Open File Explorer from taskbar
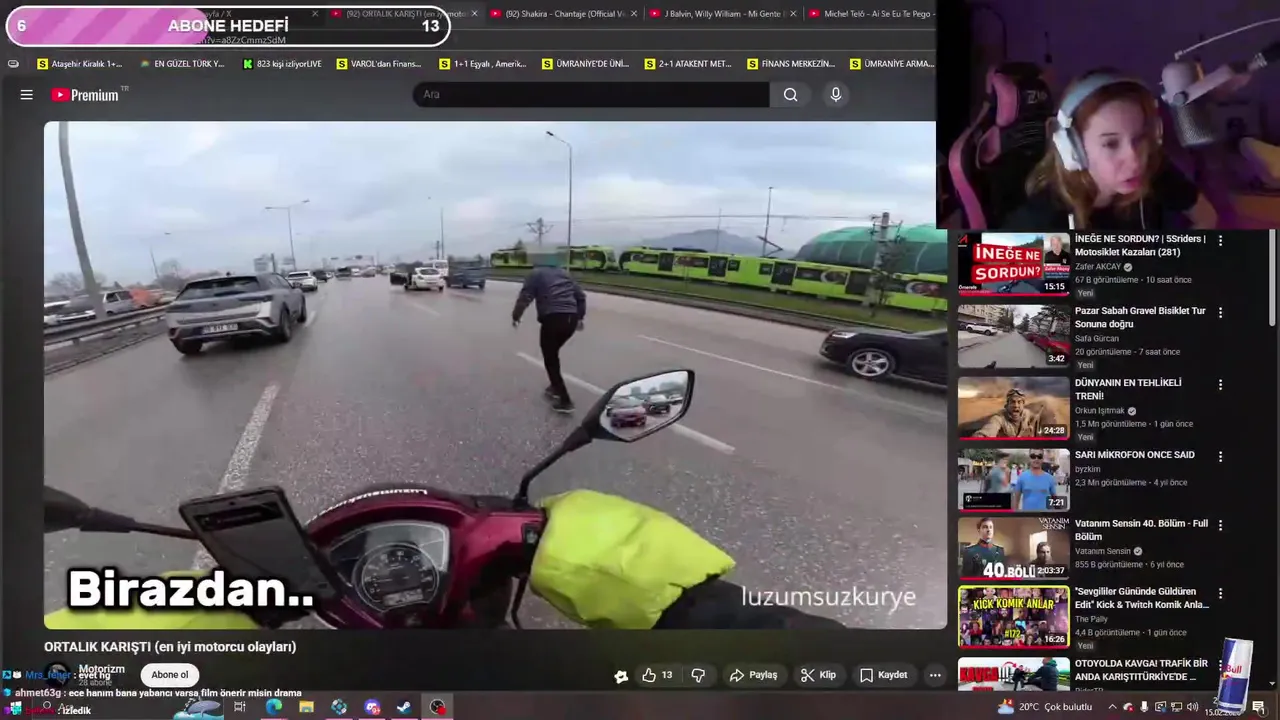Viewport: 1280px width, 720px height. coord(306,707)
